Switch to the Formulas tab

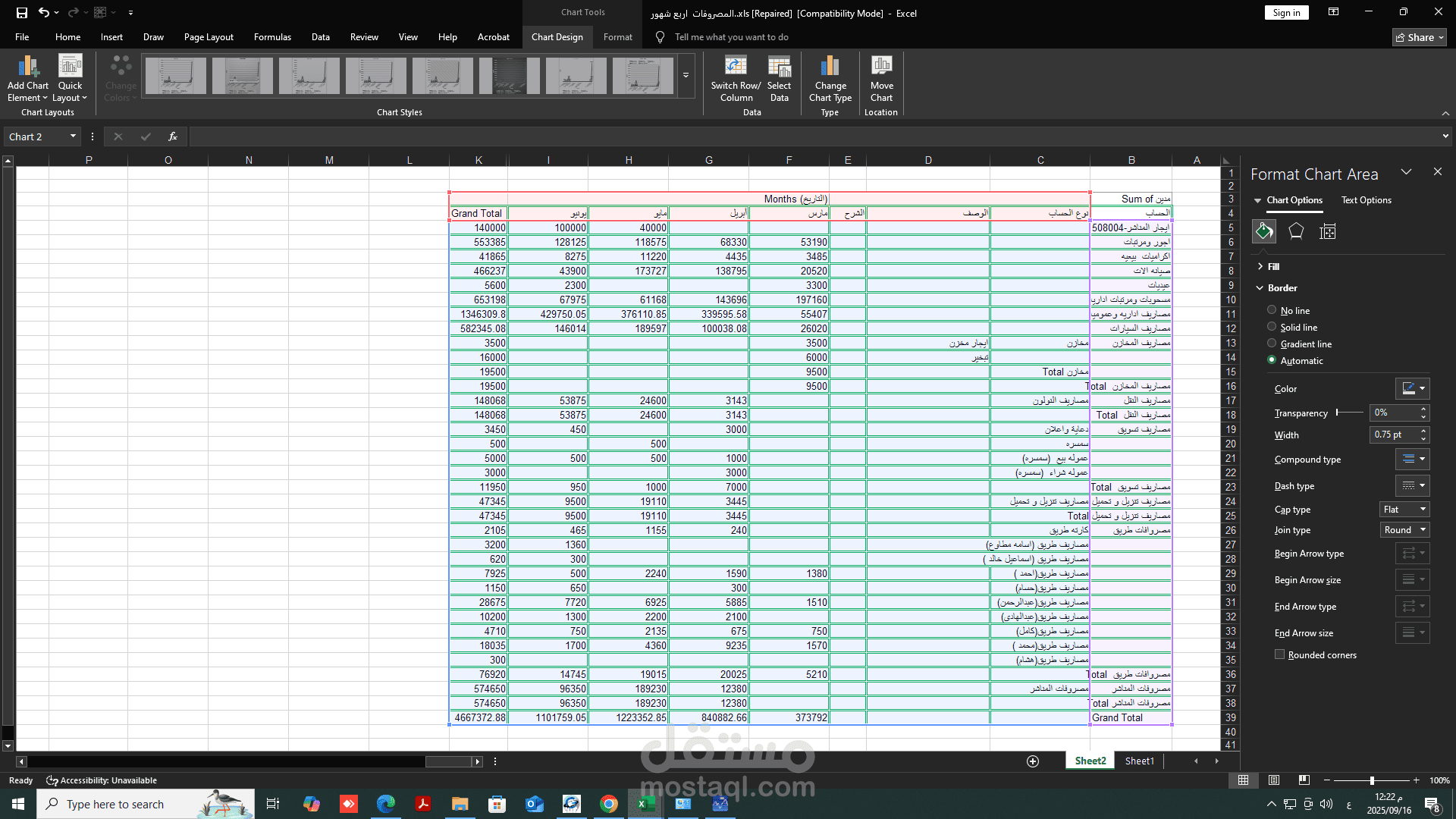272,37
